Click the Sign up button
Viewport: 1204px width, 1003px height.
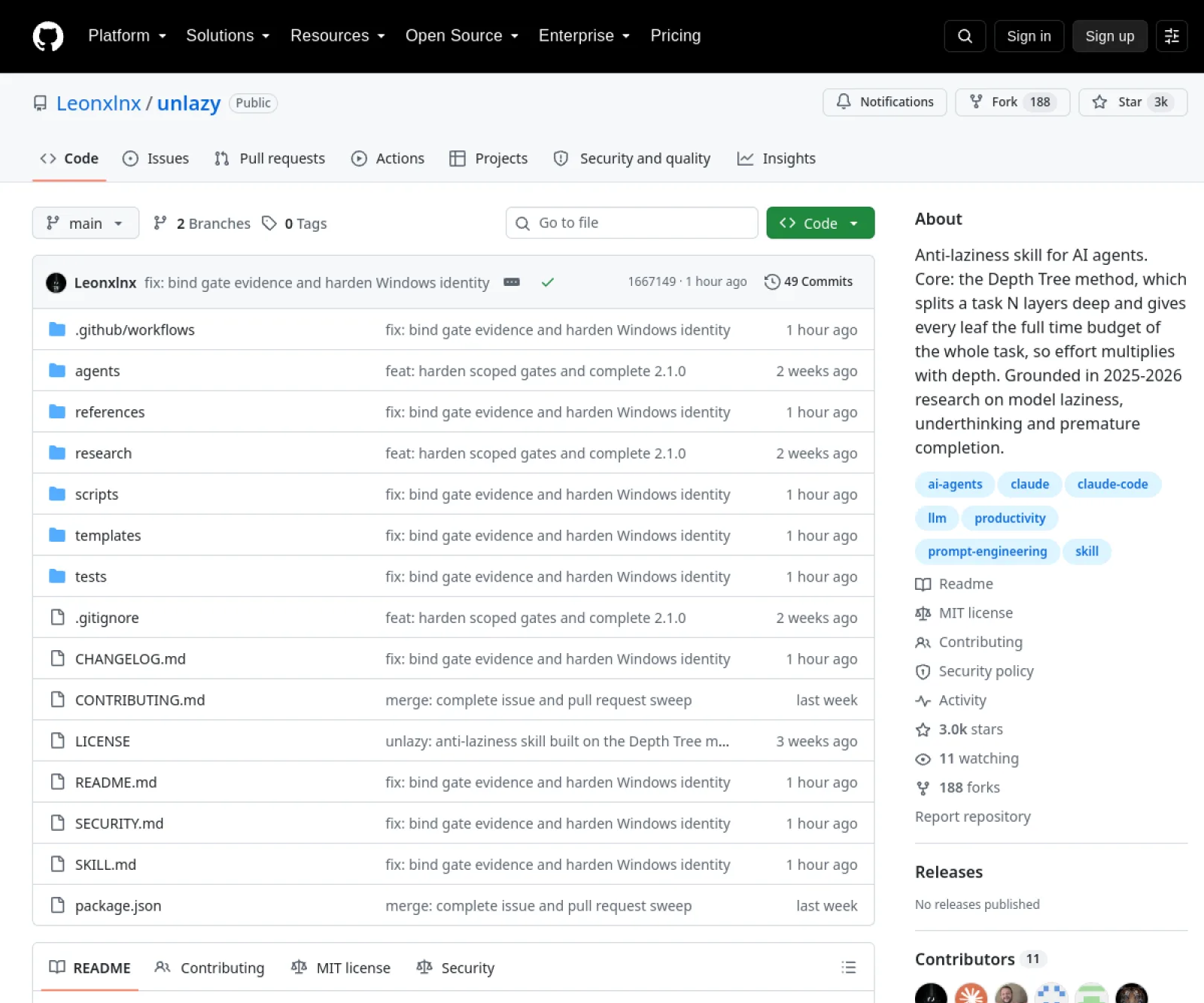pos(1109,36)
